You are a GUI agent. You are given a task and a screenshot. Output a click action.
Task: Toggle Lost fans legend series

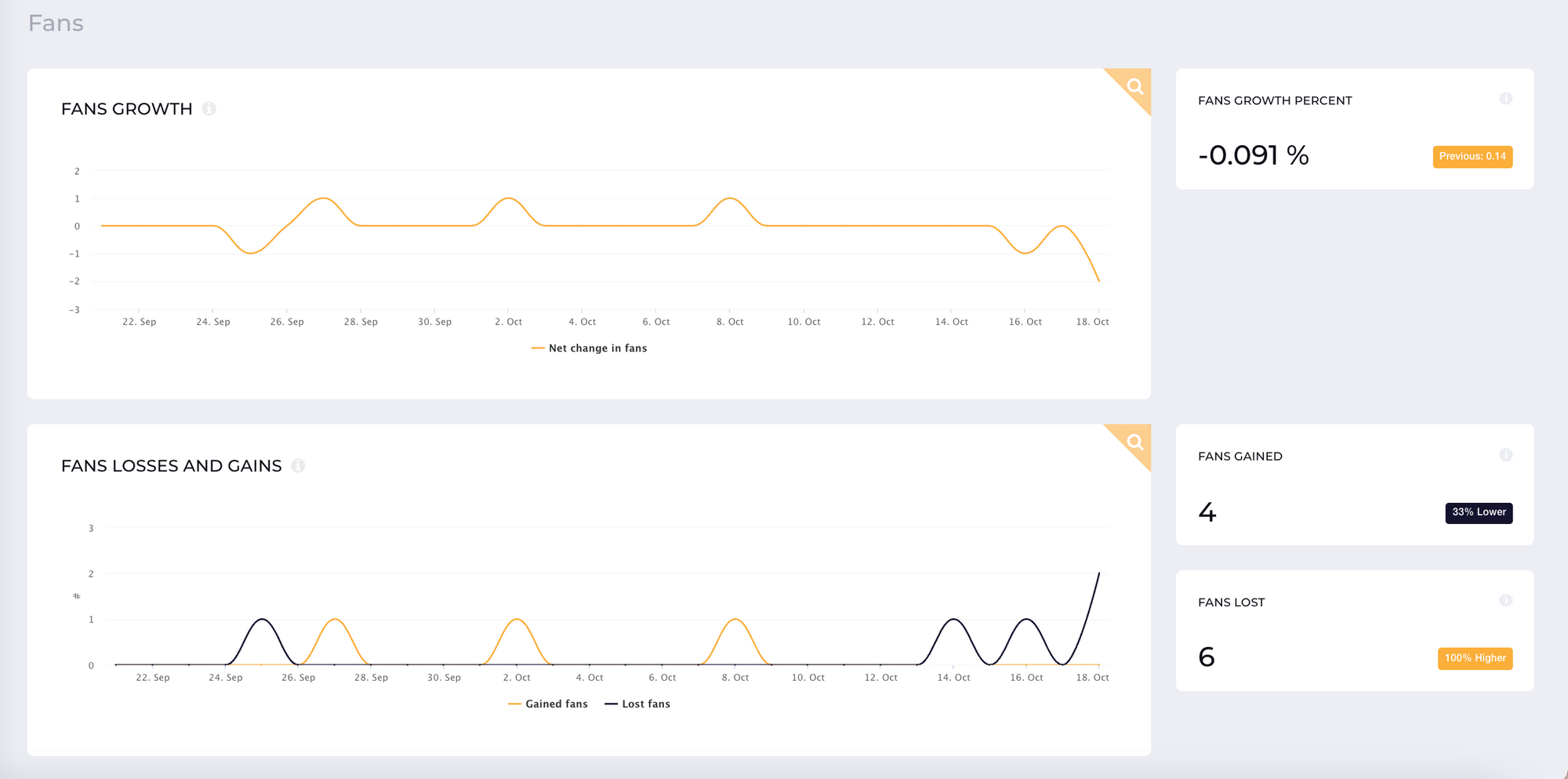tap(637, 704)
